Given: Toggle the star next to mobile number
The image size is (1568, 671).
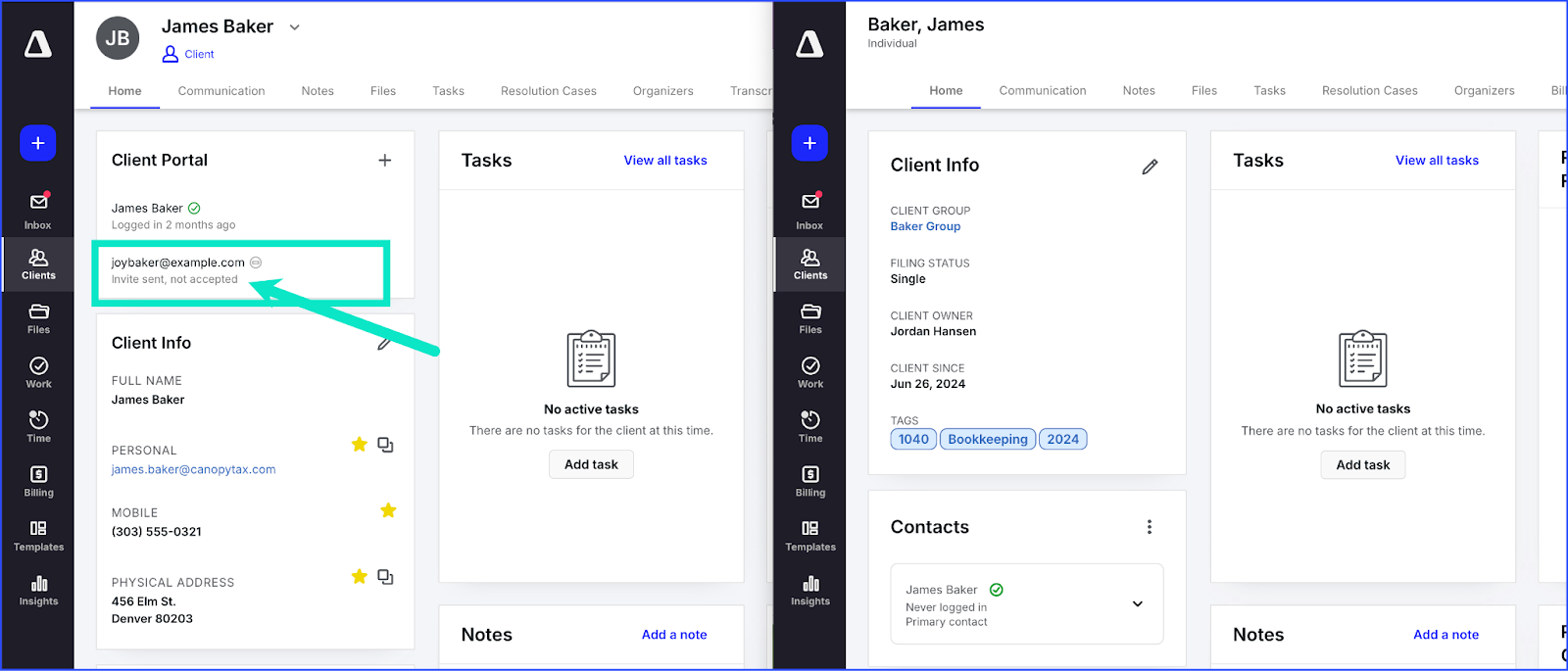Looking at the screenshot, I should 388,510.
